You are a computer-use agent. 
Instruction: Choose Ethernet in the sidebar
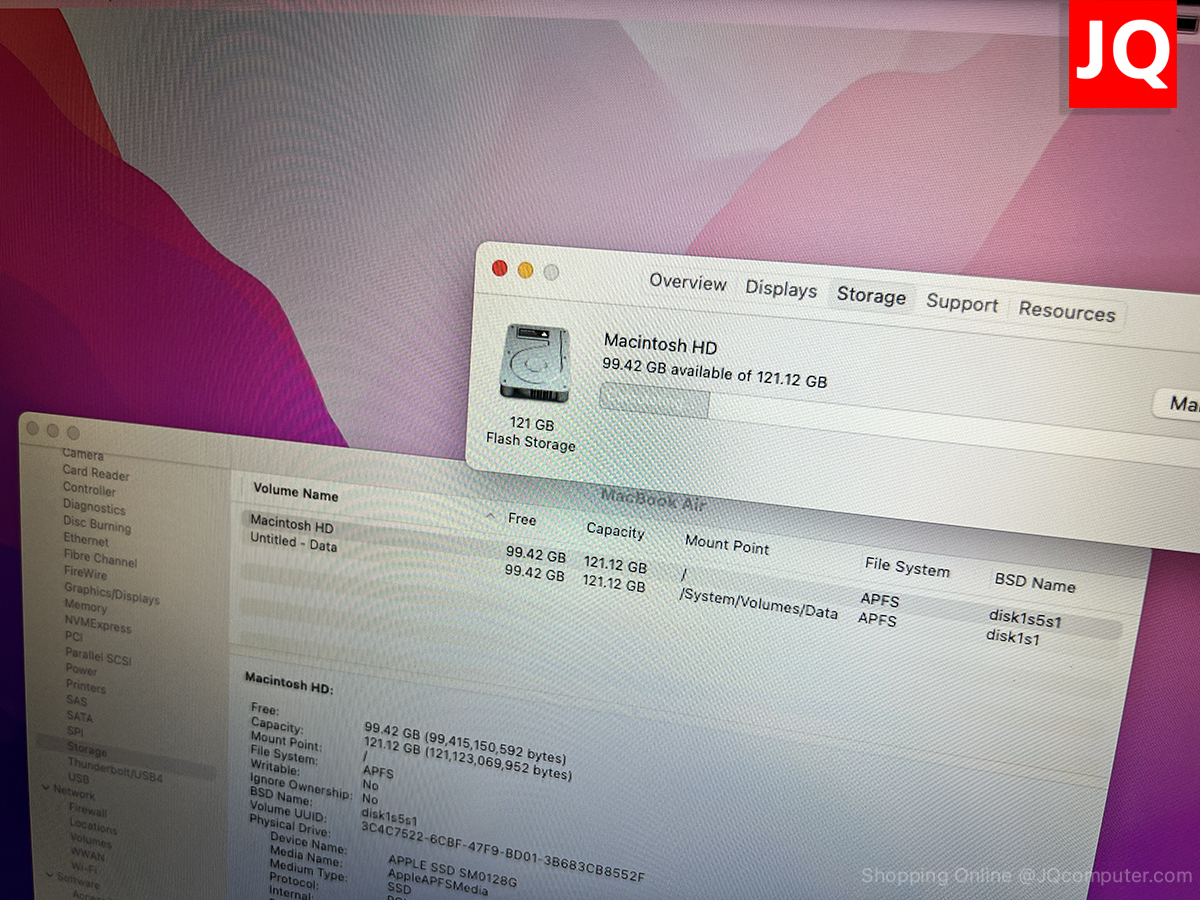[x=86, y=540]
